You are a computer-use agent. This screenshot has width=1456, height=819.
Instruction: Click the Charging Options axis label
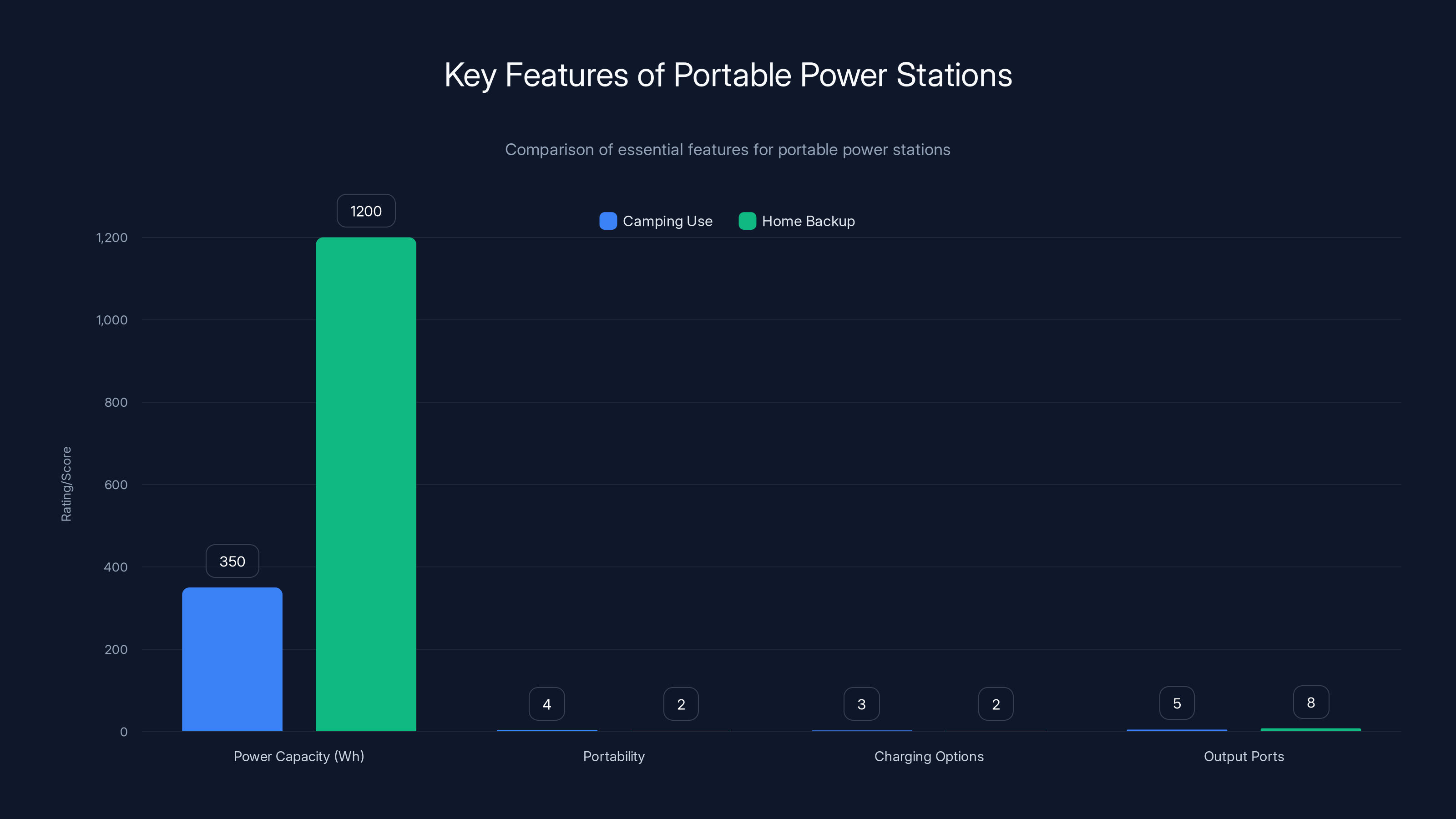[929, 756]
